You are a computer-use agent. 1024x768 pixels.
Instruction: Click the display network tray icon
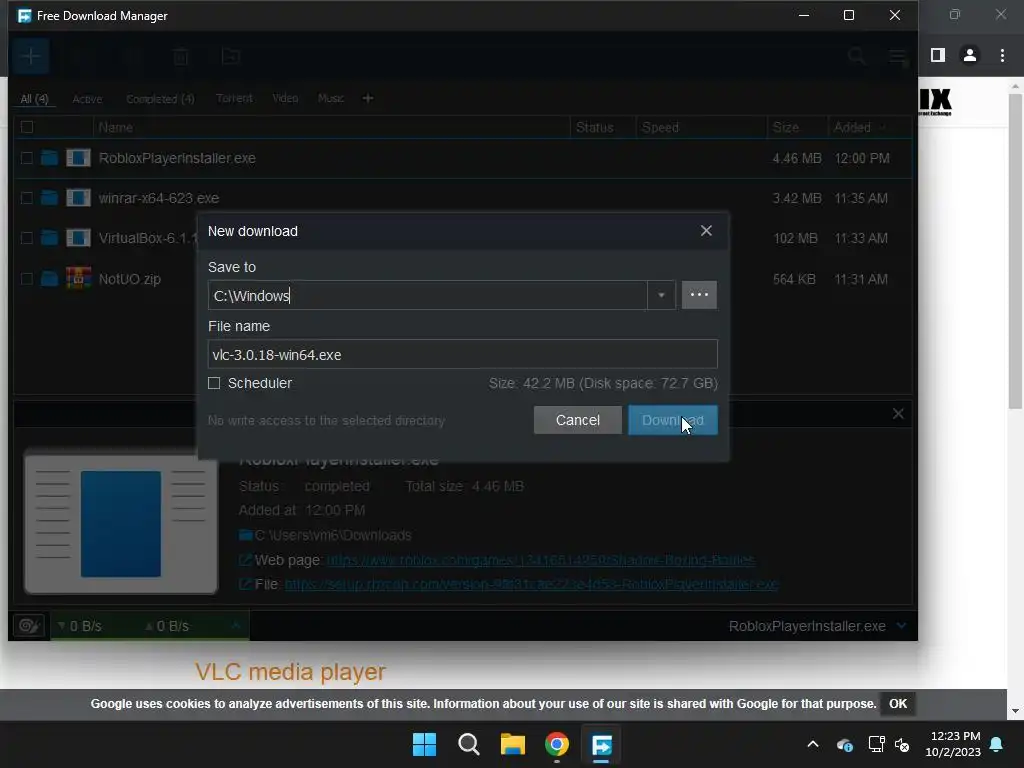(x=876, y=744)
